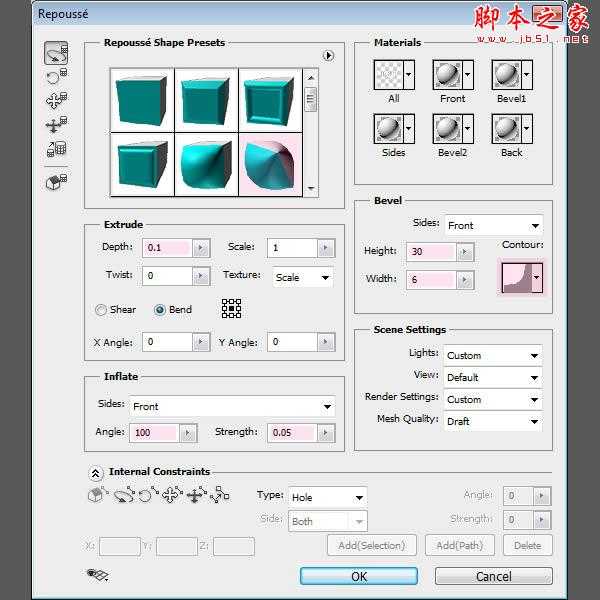
Task: Open the Lights dropdown
Action: pos(493,355)
